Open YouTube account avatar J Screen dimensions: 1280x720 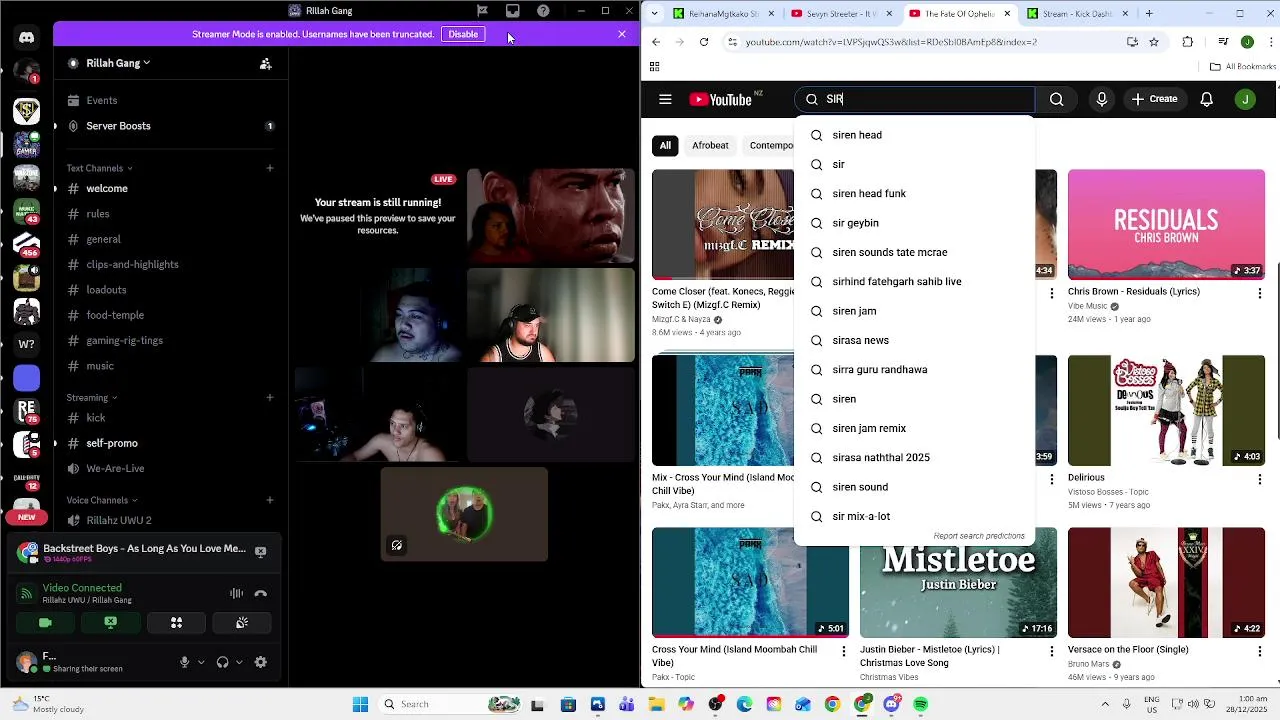click(x=1245, y=99)
